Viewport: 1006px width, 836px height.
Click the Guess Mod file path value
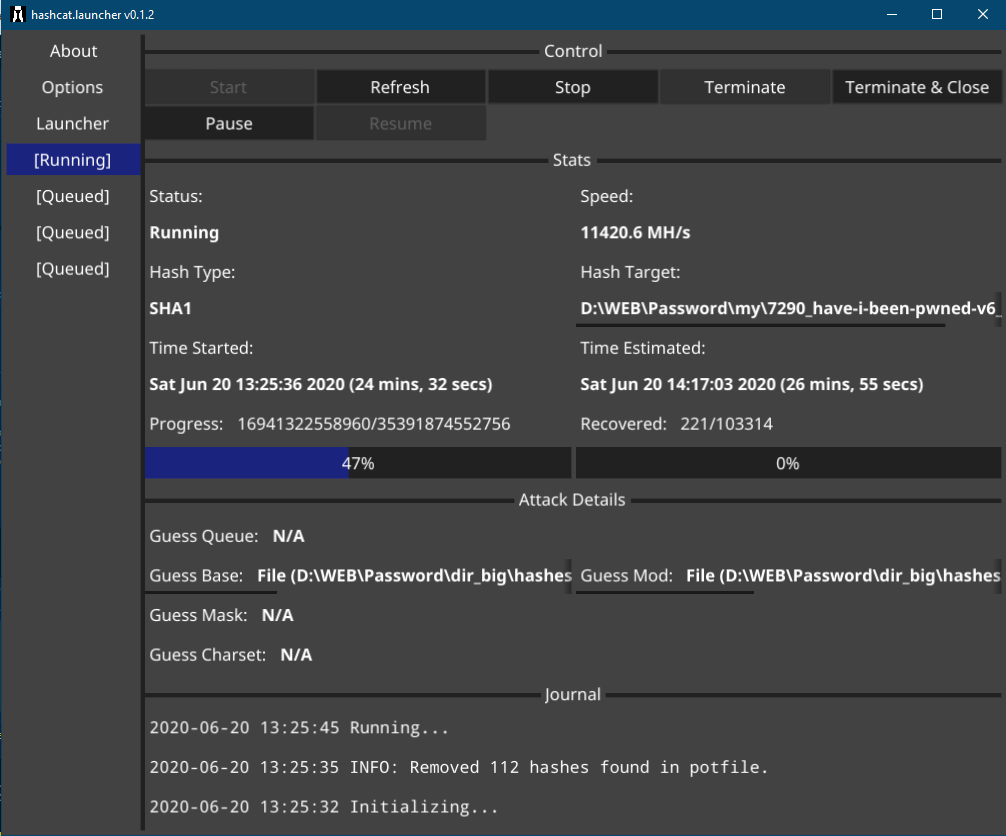pos(842,576)
